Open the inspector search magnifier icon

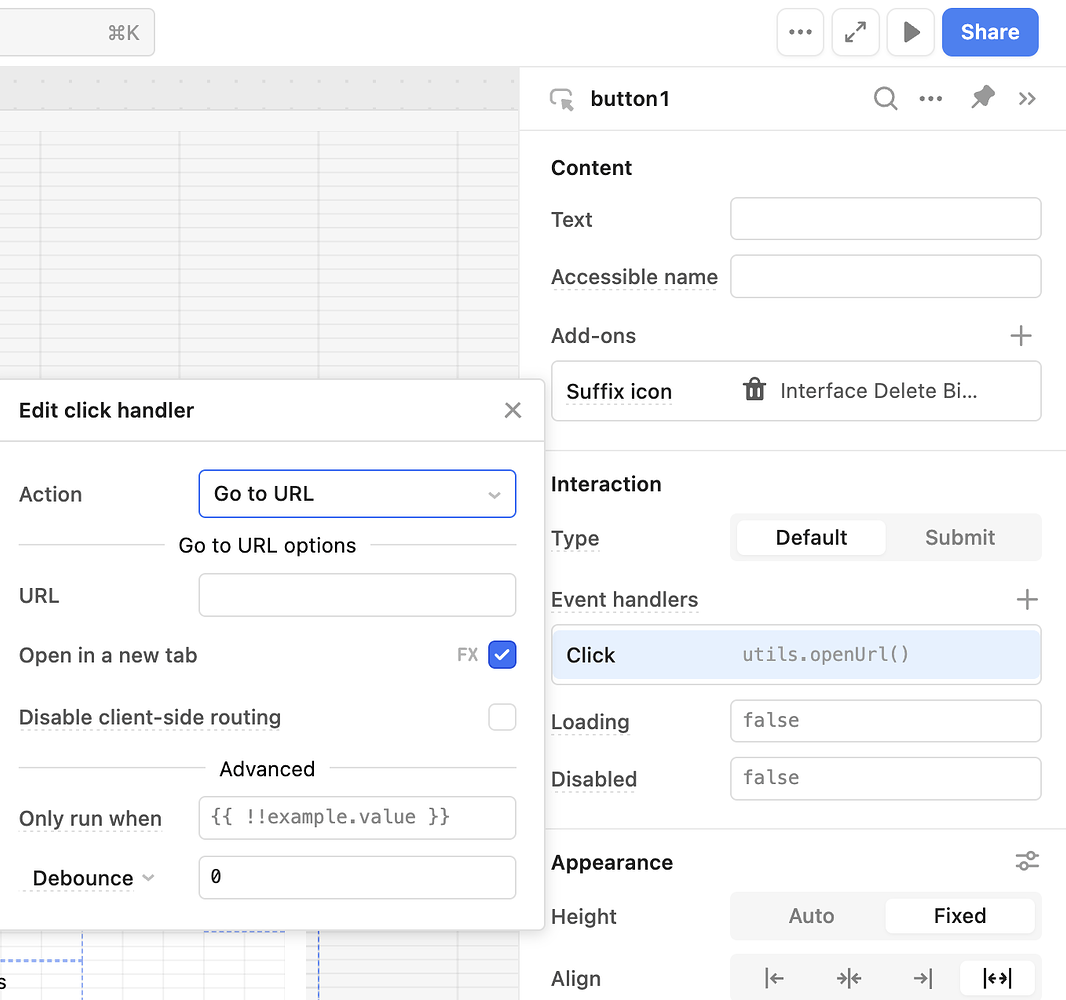point(885,99)
